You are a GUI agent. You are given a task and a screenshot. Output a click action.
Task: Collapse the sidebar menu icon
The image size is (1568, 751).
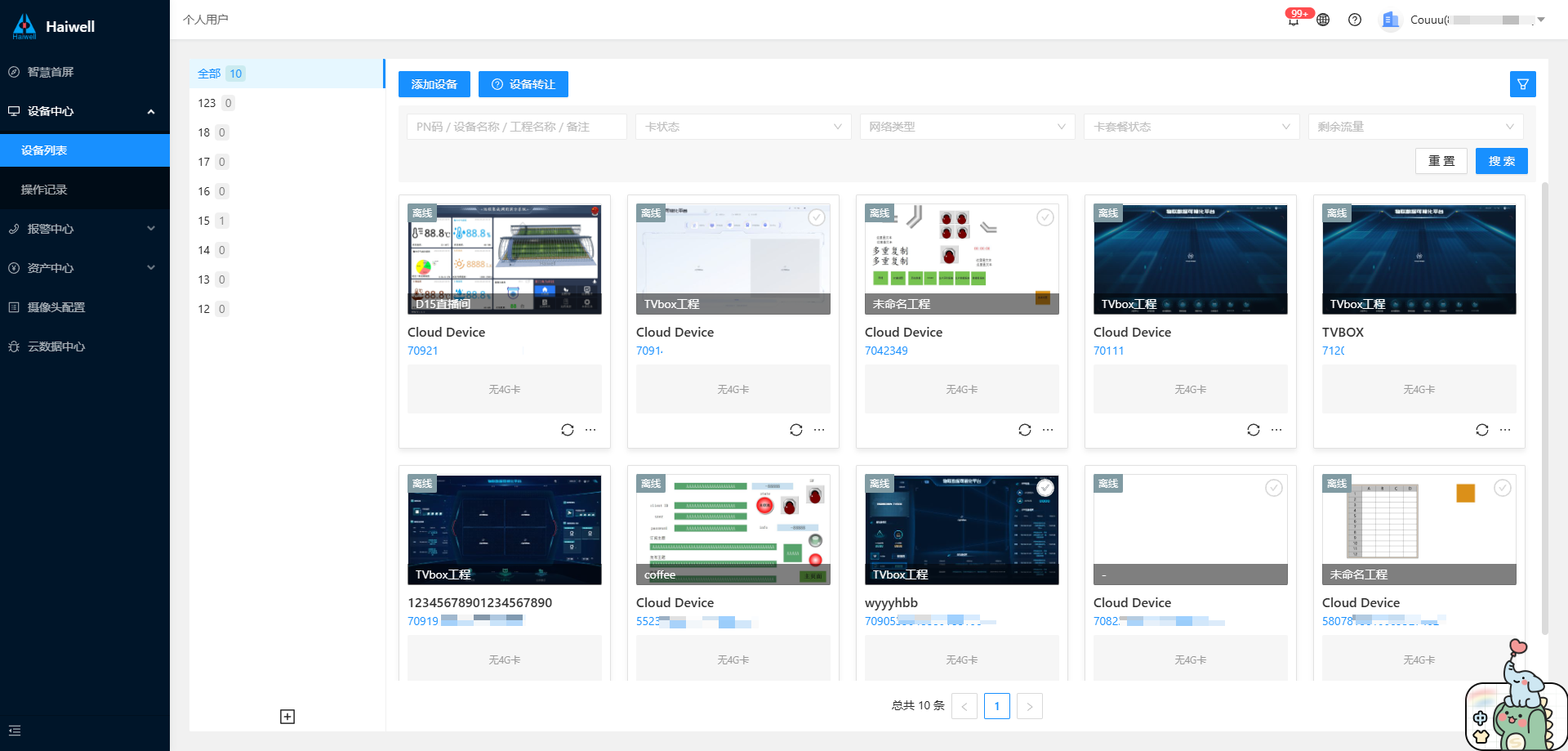tap(15, 731)
